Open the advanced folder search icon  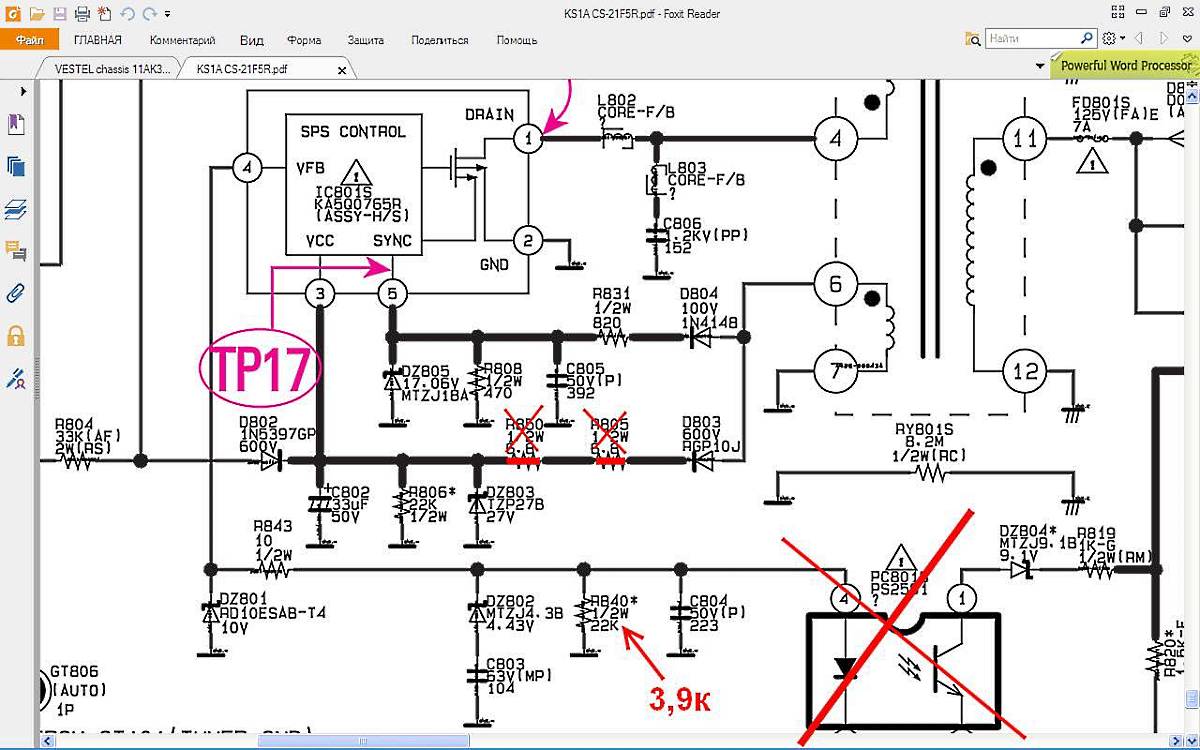972,39
